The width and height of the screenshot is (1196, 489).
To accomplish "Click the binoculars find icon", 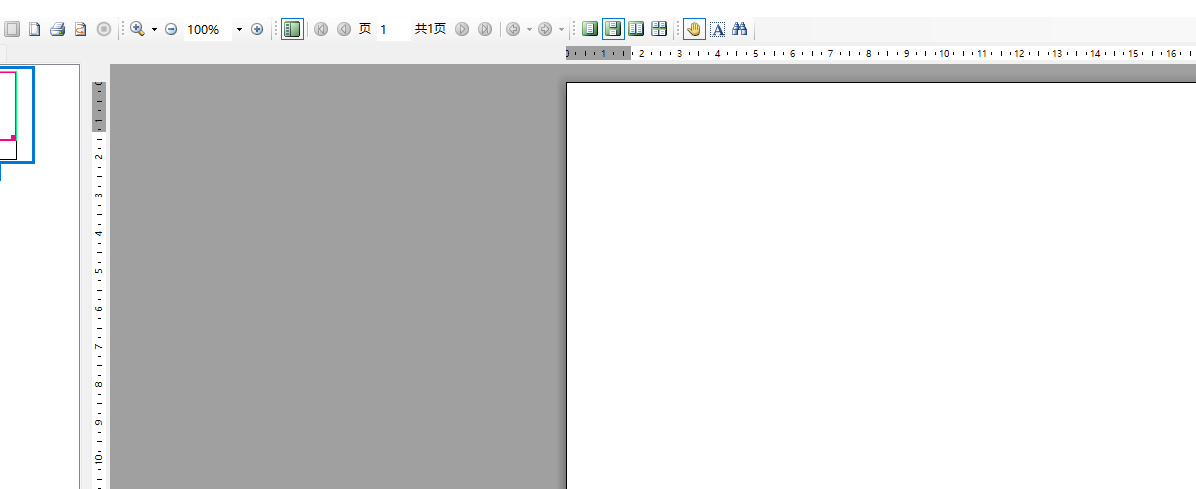I will pyautogui.click(x=740, y=29).
